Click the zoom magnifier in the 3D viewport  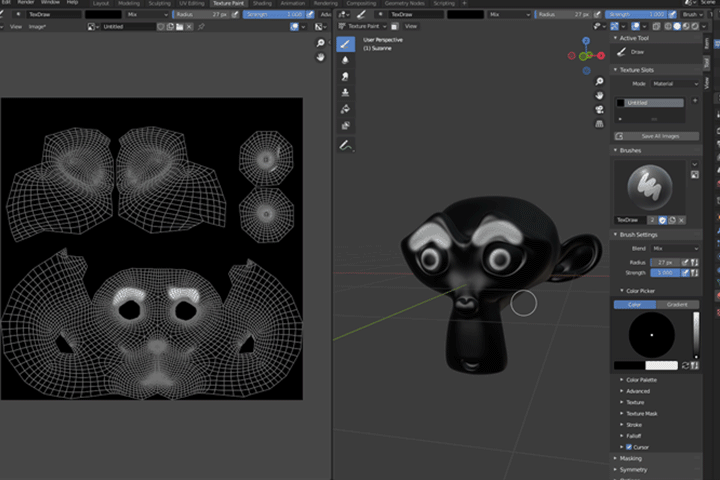tap(599, 81)
